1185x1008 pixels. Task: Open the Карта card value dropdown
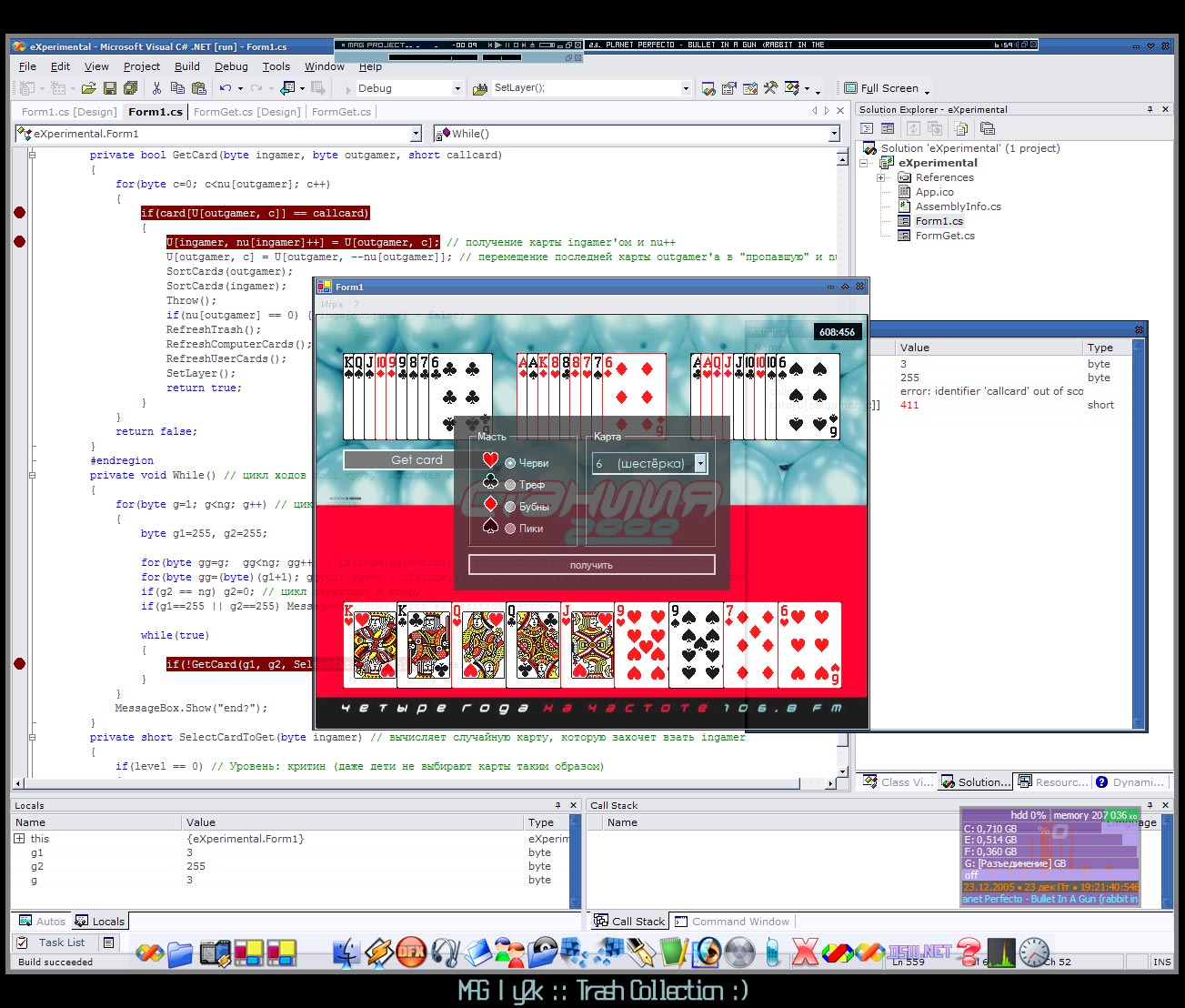700,463
